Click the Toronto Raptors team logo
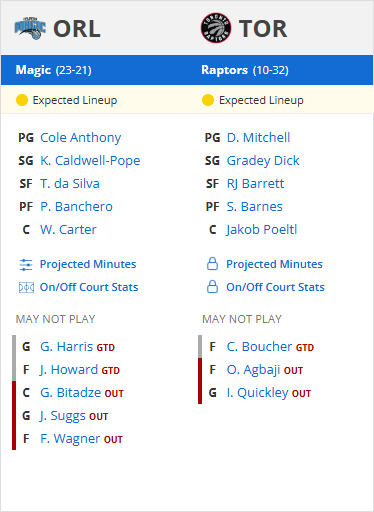The image size is (374, 512). point(216,28)
